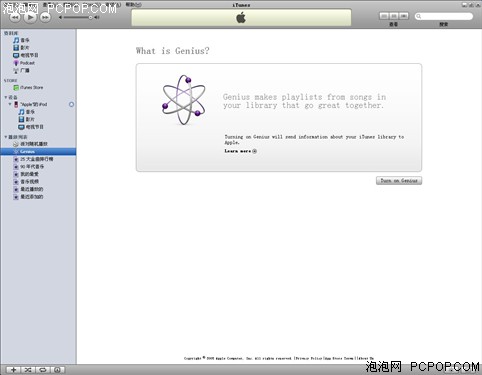Click the Turn on Genius button
This screenshot has height=375, width=482.
click(399, 181)
